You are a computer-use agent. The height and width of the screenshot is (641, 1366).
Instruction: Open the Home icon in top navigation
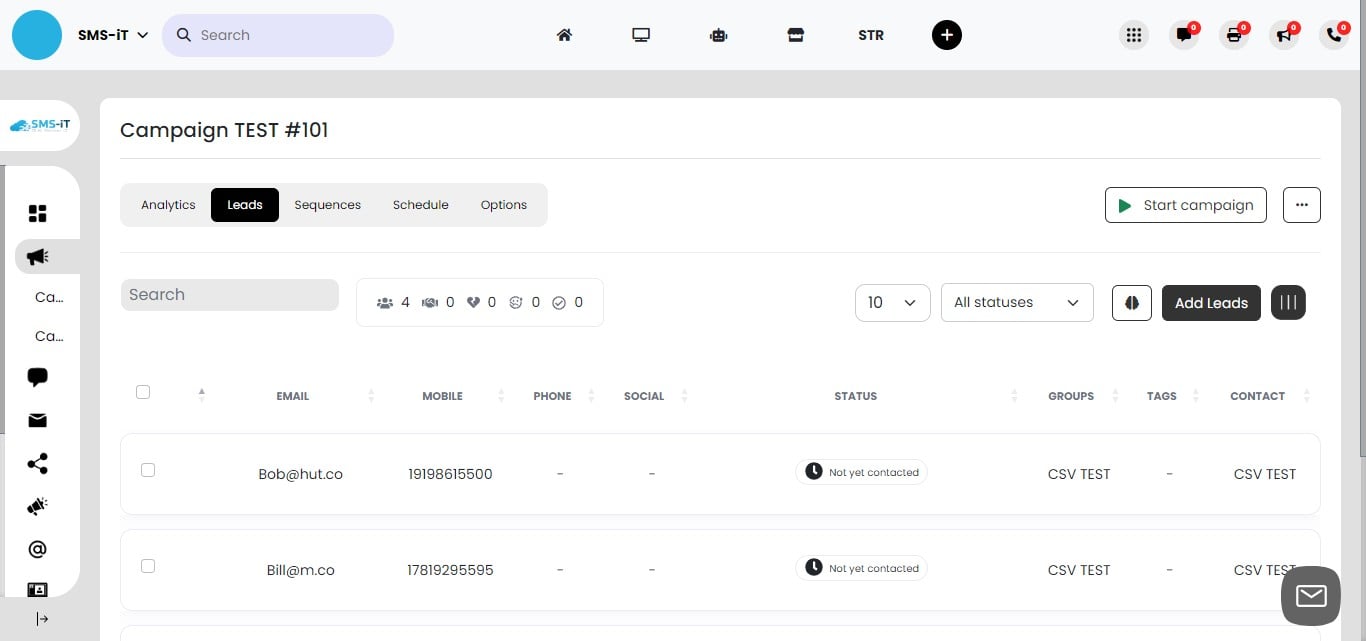[564, 34]
